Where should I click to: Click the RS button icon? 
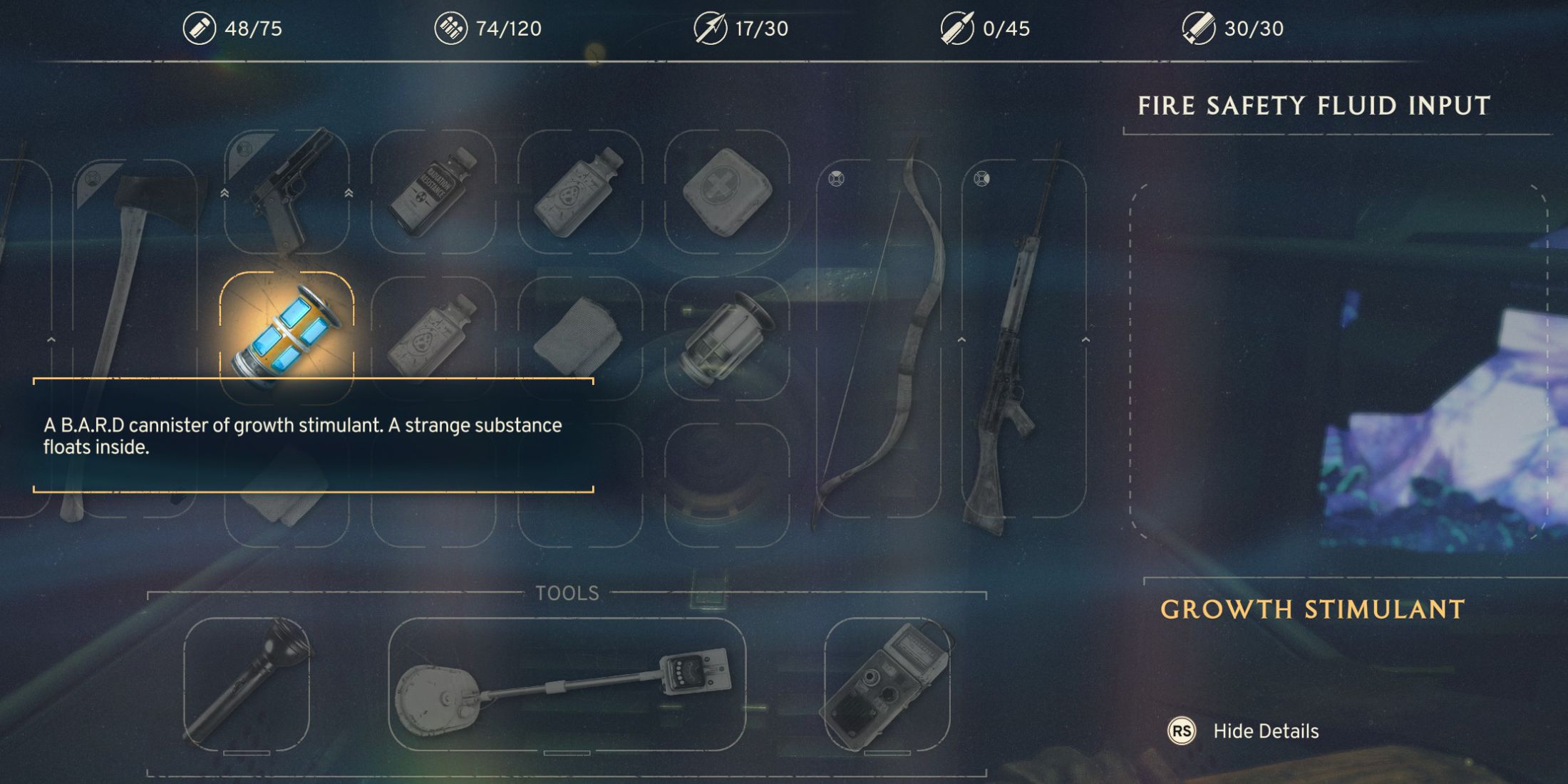click(1182, 731)
